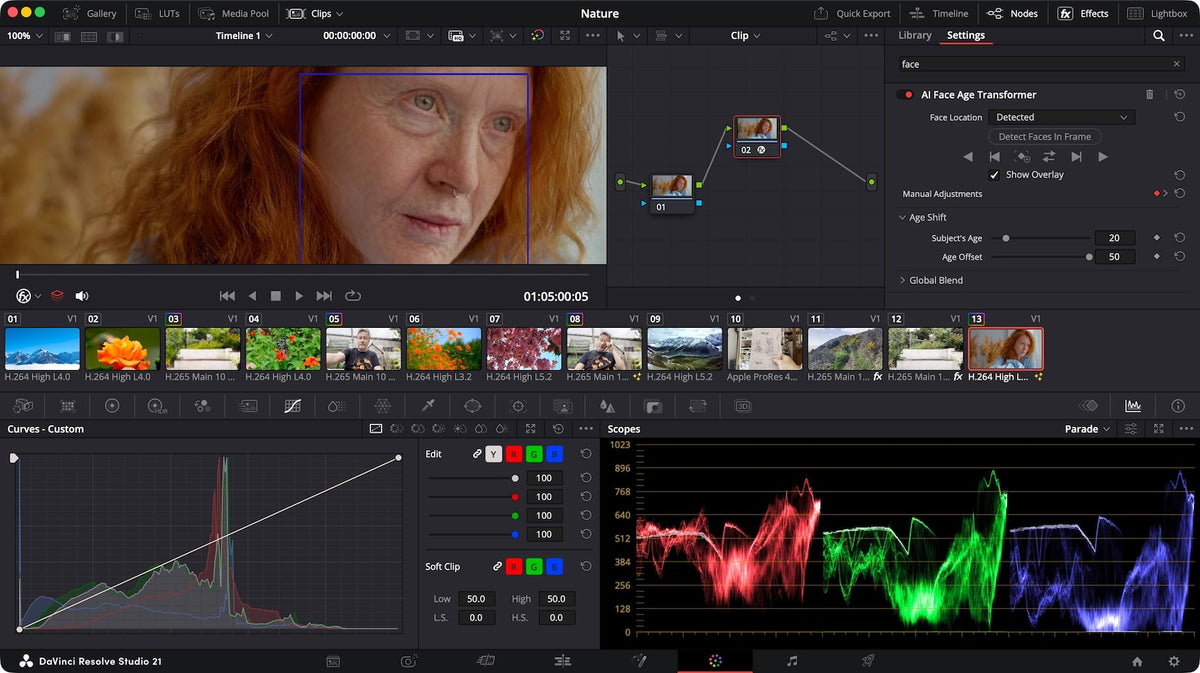This screenshot has height=673, width=1200.
Task: Open the Keyframes palette icon
Action: pos(1089,406)
